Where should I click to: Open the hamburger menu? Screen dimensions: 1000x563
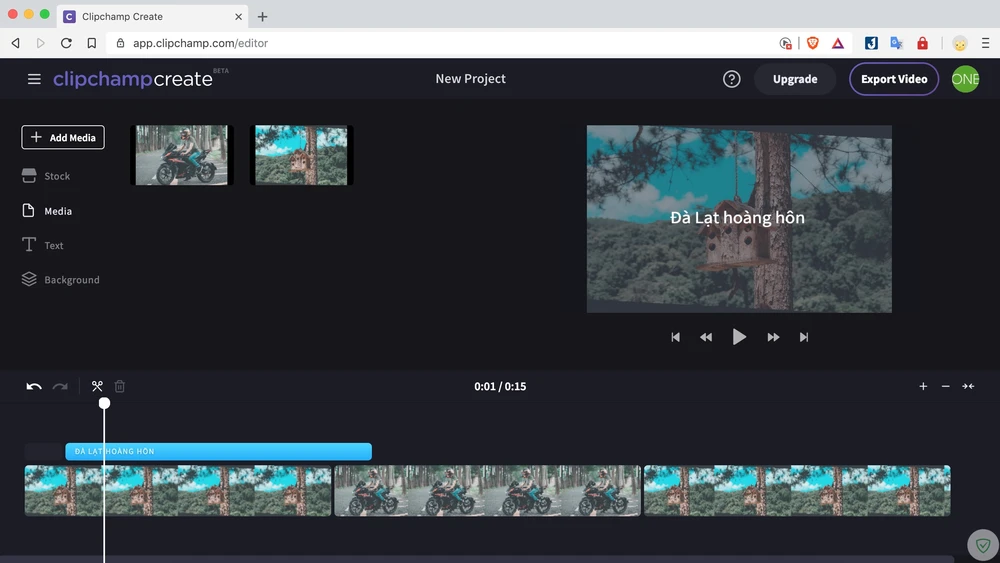tap(34, 79)
